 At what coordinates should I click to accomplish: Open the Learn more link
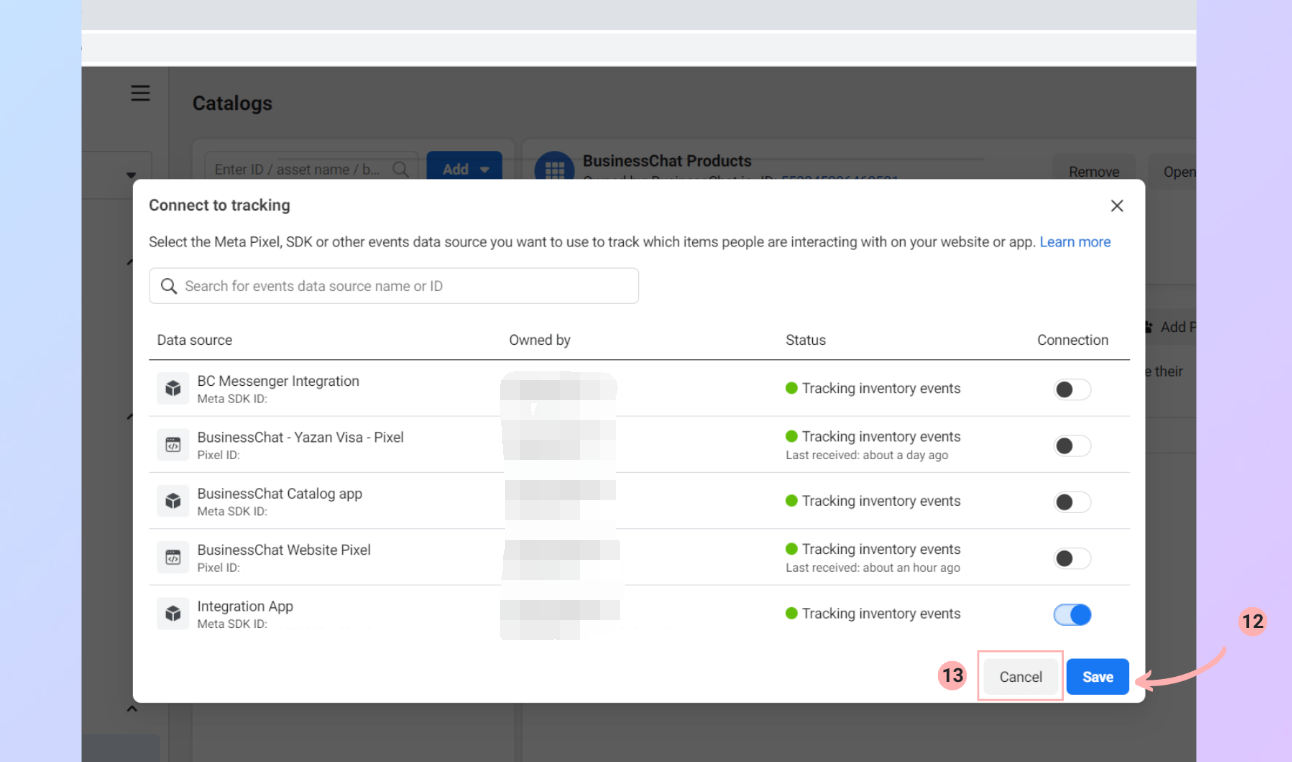(x=1075, y=242)
